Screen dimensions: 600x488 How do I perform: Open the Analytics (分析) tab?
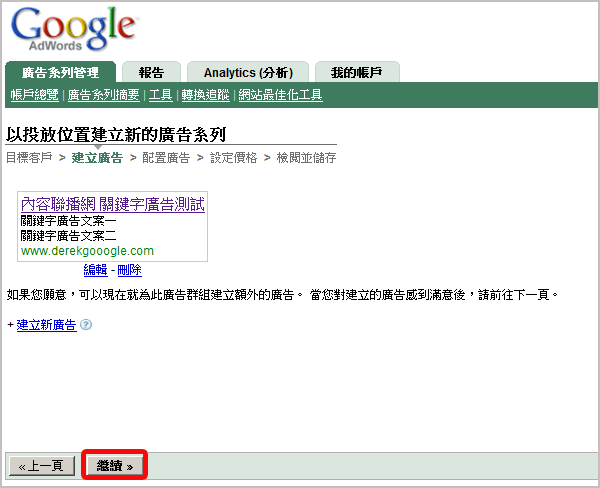tap(248, 72)
